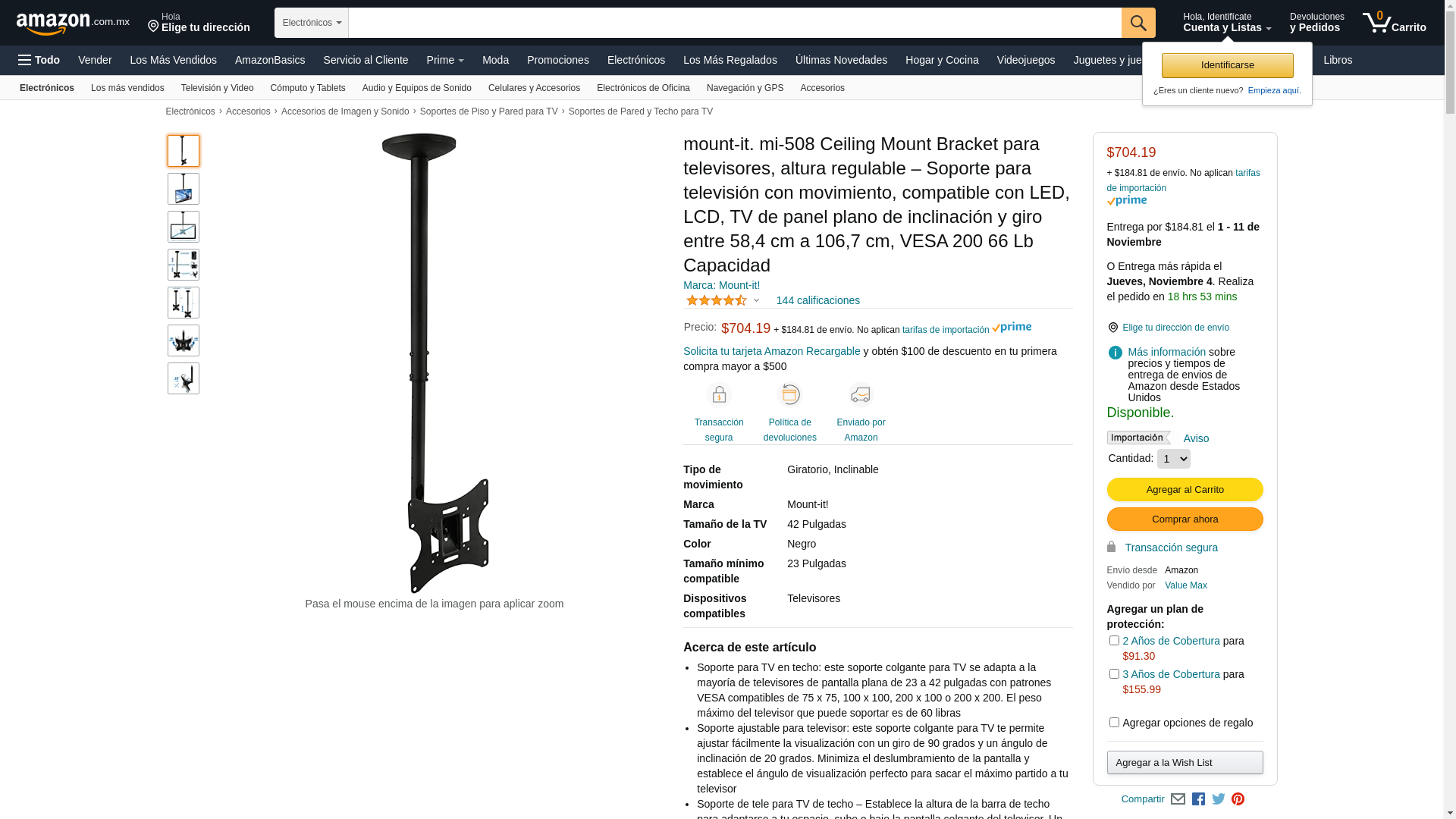Click the main search input field
The image size is (1456, 819).
735,23
